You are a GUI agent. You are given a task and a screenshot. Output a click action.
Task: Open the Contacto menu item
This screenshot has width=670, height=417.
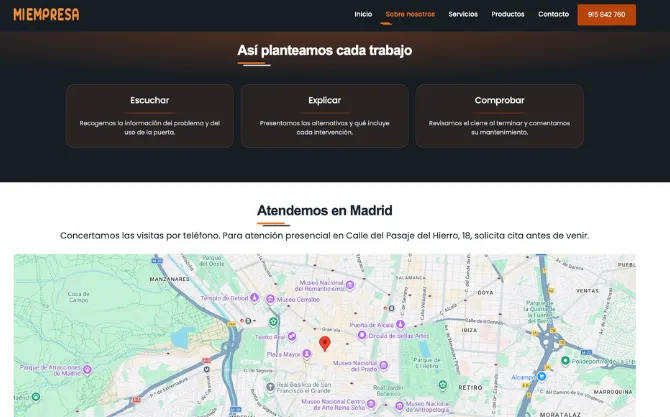coord(553,14)
